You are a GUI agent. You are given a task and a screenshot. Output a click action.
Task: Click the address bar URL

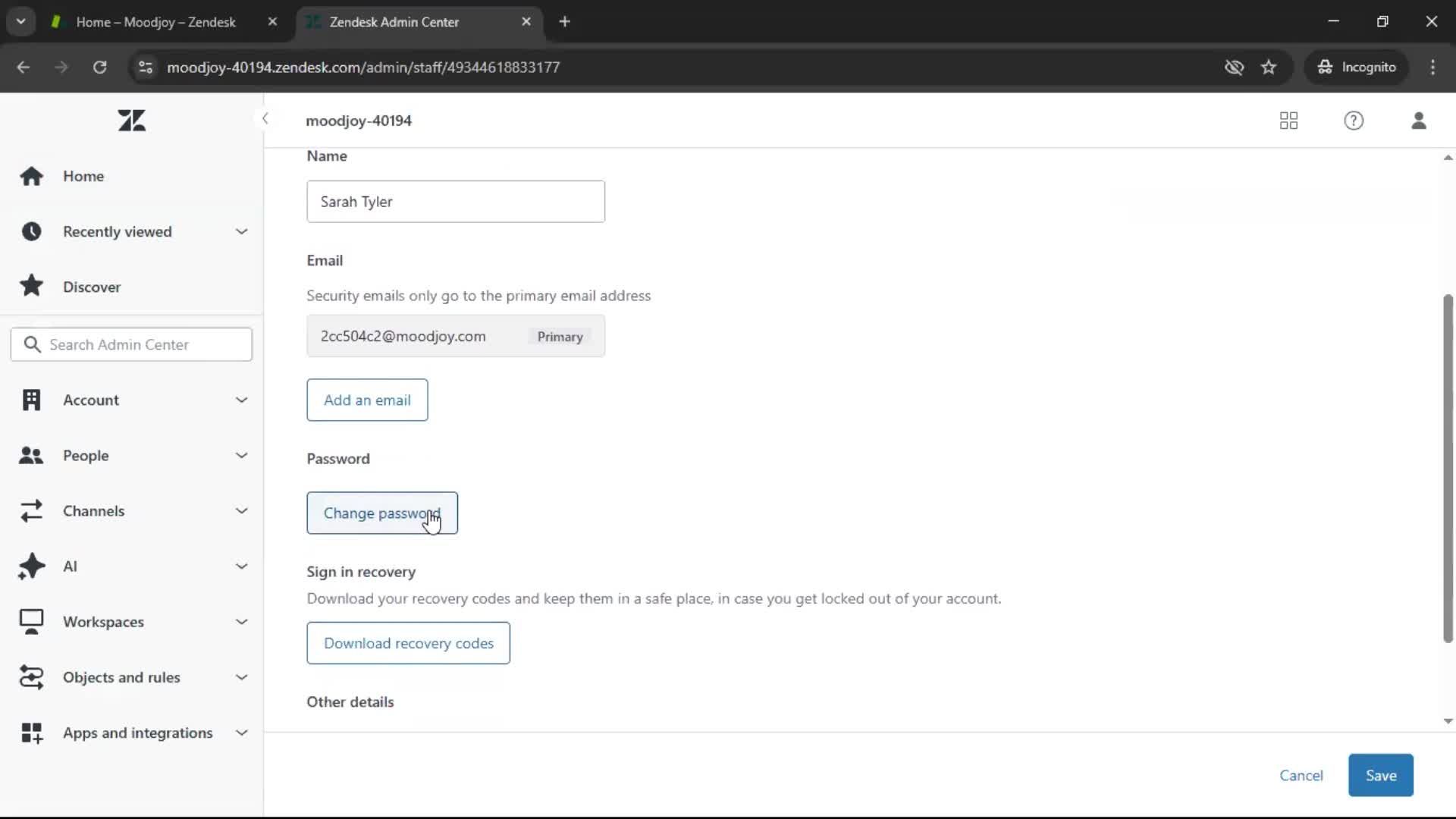click(x=363, y=67)
